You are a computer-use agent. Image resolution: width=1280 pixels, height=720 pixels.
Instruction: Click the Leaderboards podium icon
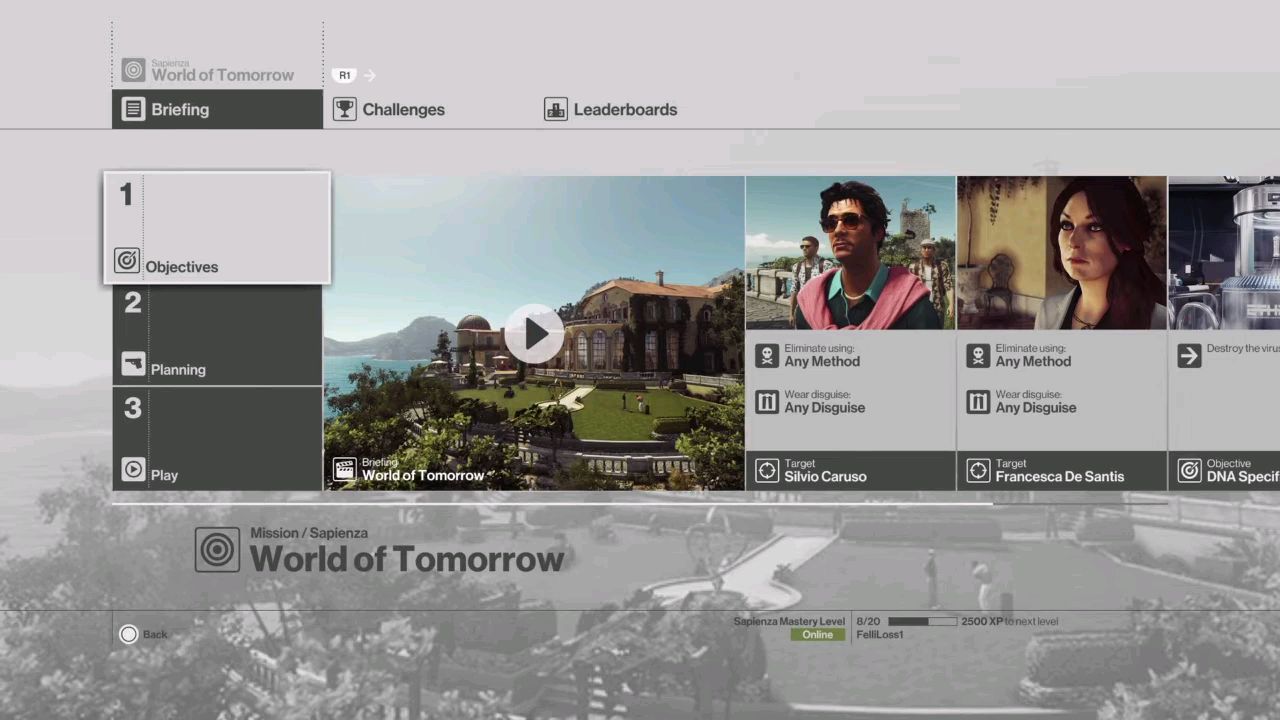tap(555, 109)
